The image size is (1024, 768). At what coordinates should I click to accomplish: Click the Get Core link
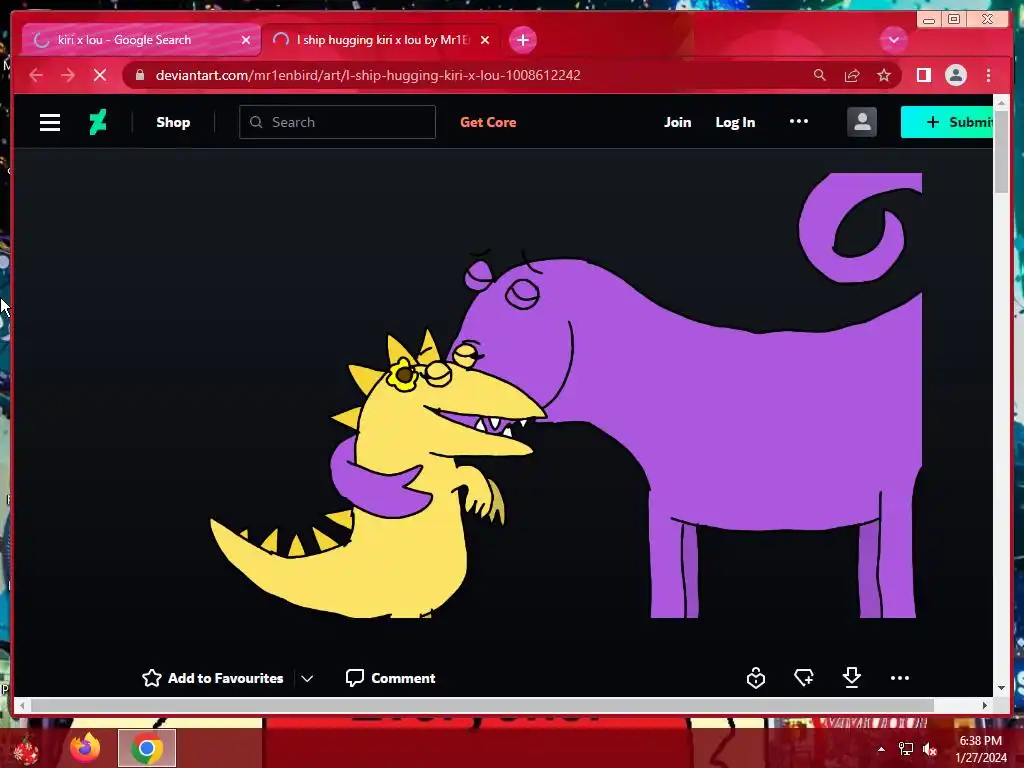(488, 122)
